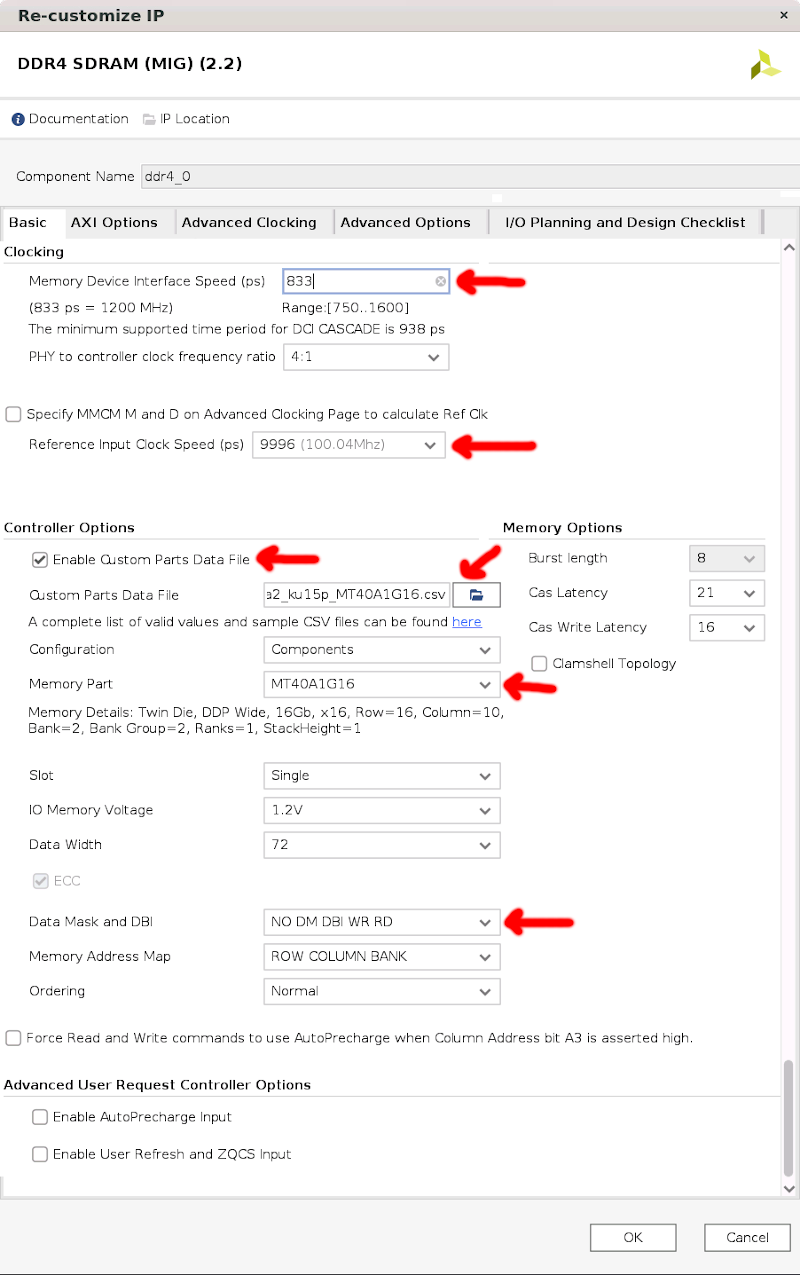Image resolution: width=800 pixels, height=1275 pixels.
Task: Open Cas Write Latency dropdown
Action: pos(727,628)
